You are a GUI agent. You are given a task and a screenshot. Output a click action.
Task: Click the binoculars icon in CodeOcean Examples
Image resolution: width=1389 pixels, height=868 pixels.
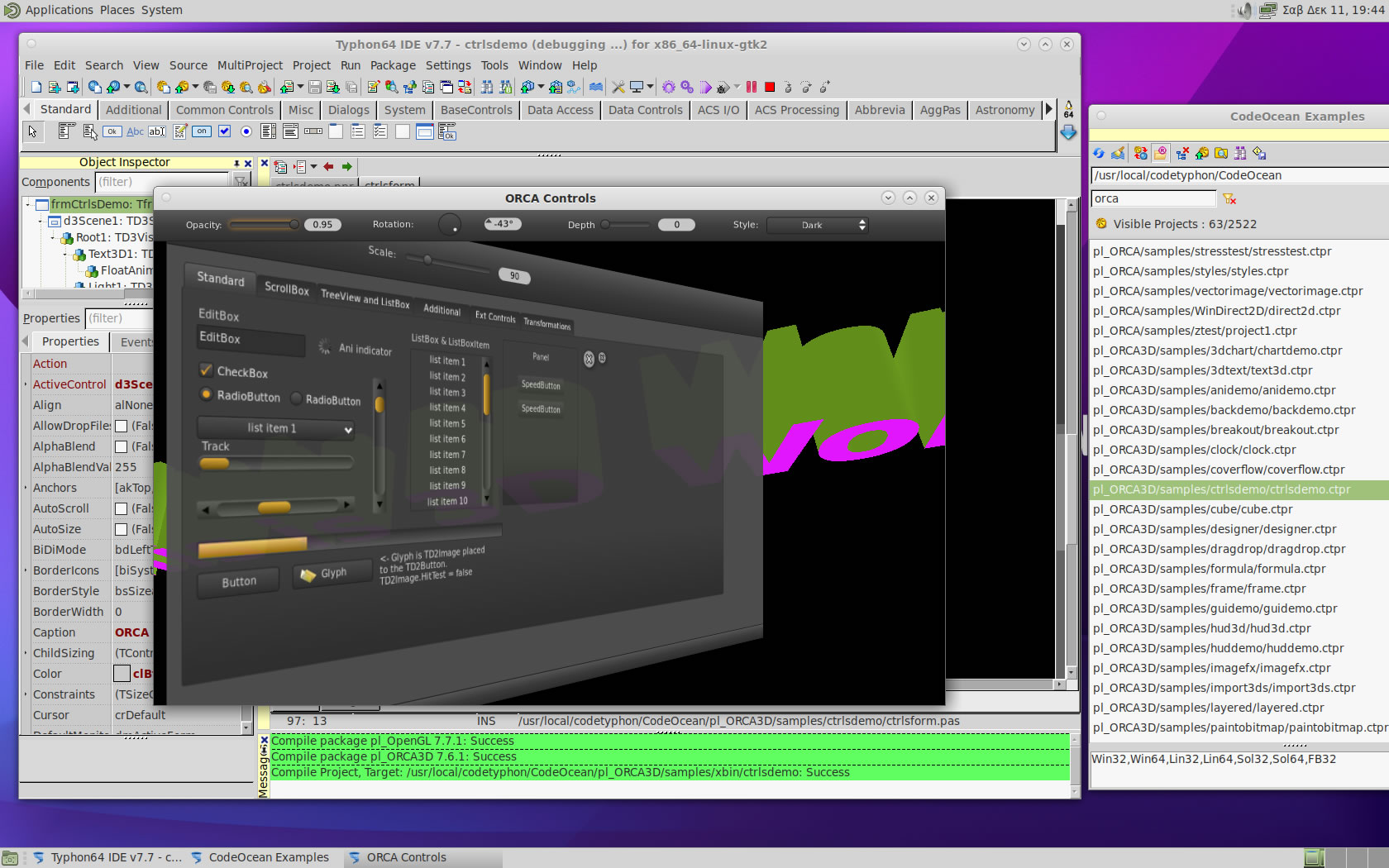(x=1240, y=153)
